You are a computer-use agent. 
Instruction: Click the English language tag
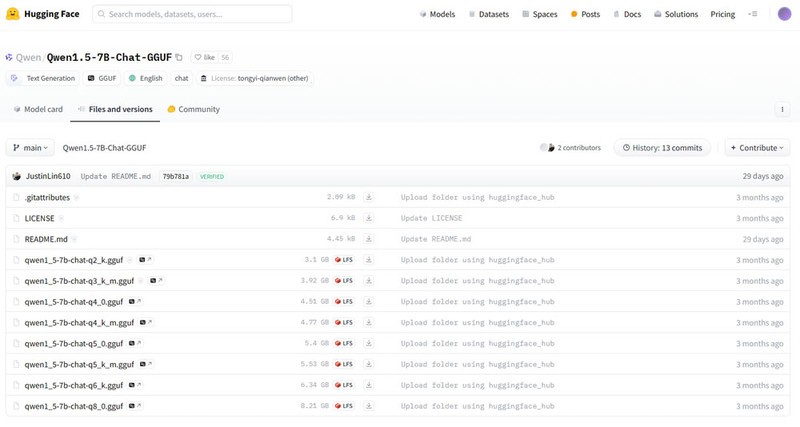[145, 78]
